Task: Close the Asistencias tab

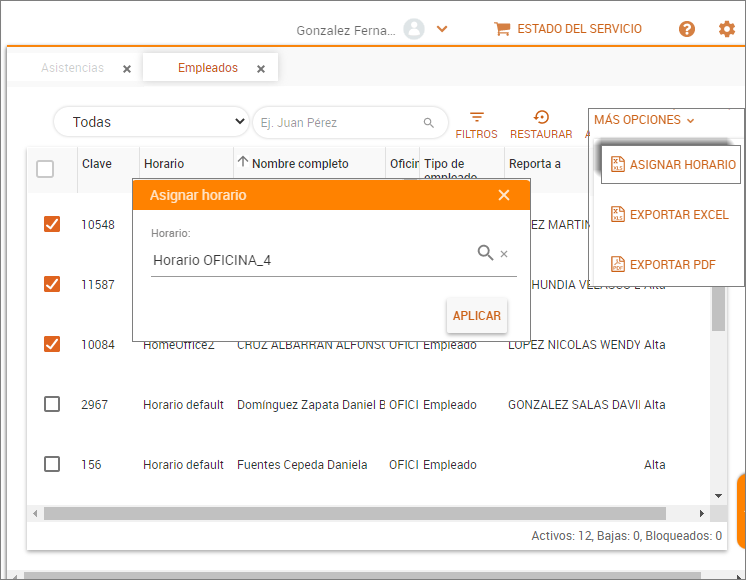Action: pyautogui.click(x=127, y=69)
